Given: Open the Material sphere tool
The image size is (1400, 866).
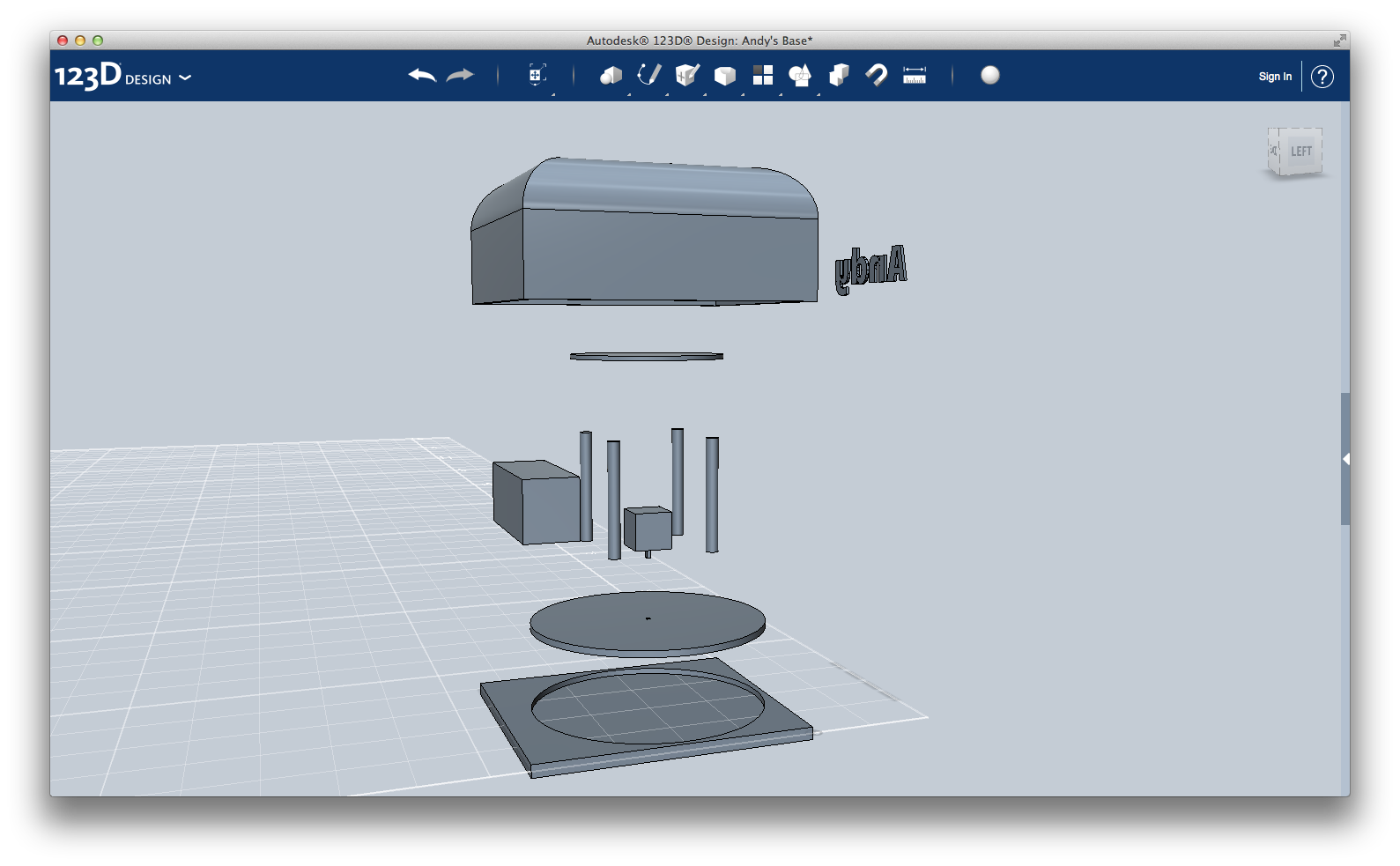Looking at the screenshot, I should click(990, 75).
